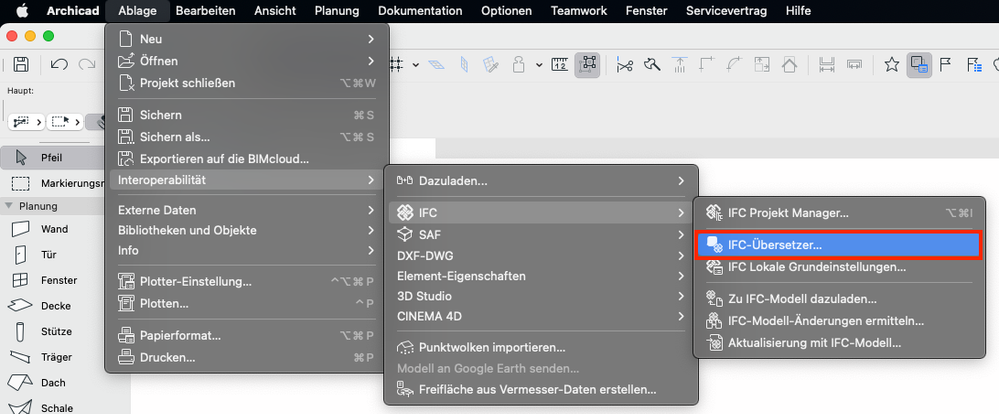
Task: Select the Wand wall tool
Action: [54, 229]
